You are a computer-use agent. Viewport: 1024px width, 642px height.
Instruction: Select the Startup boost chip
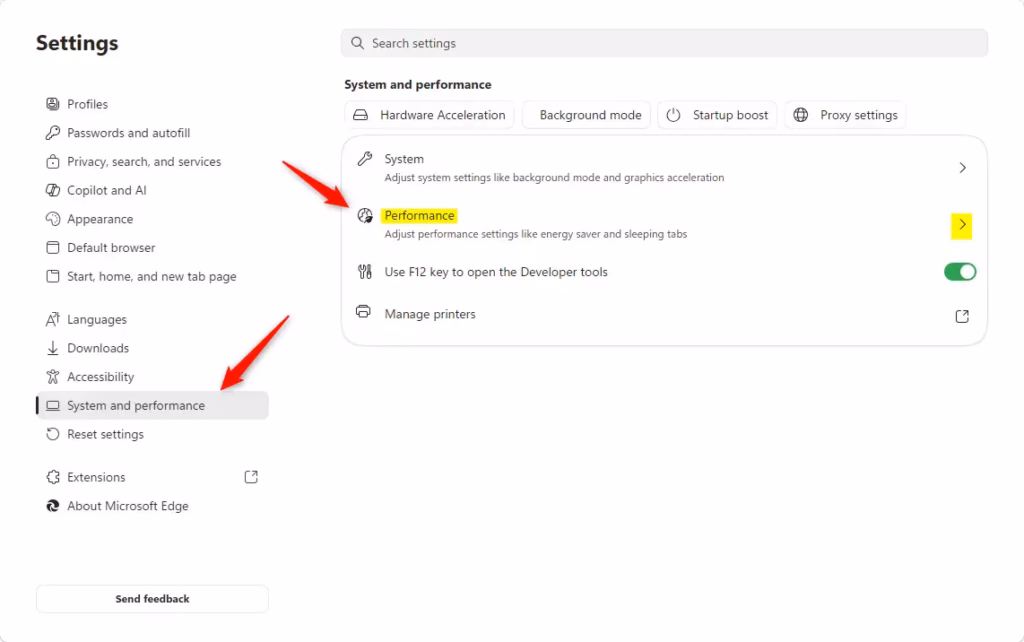(x=717, y=115)
